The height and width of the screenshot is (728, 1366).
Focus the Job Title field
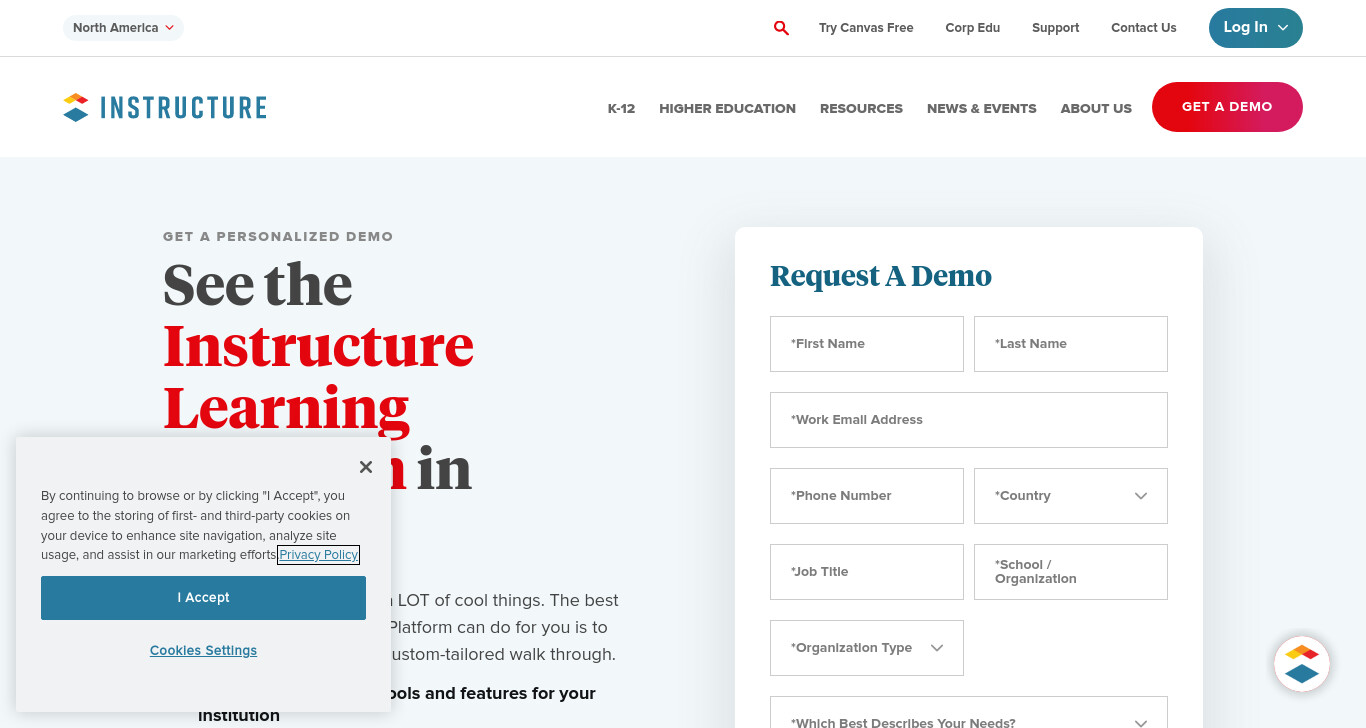(867, 572)
